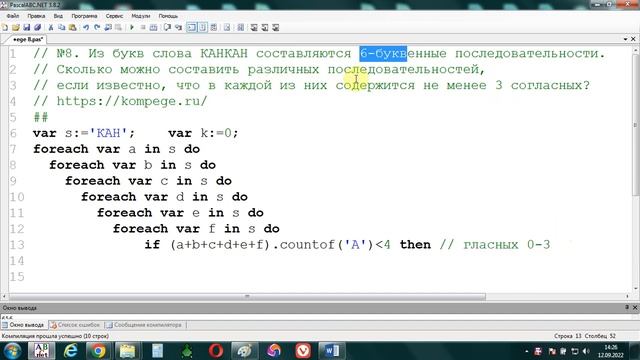Screen dimensions: 640x360
Task: Open PascalABC.NET from the taskbar
Action: pyautogui.click(x=41, y=351)
